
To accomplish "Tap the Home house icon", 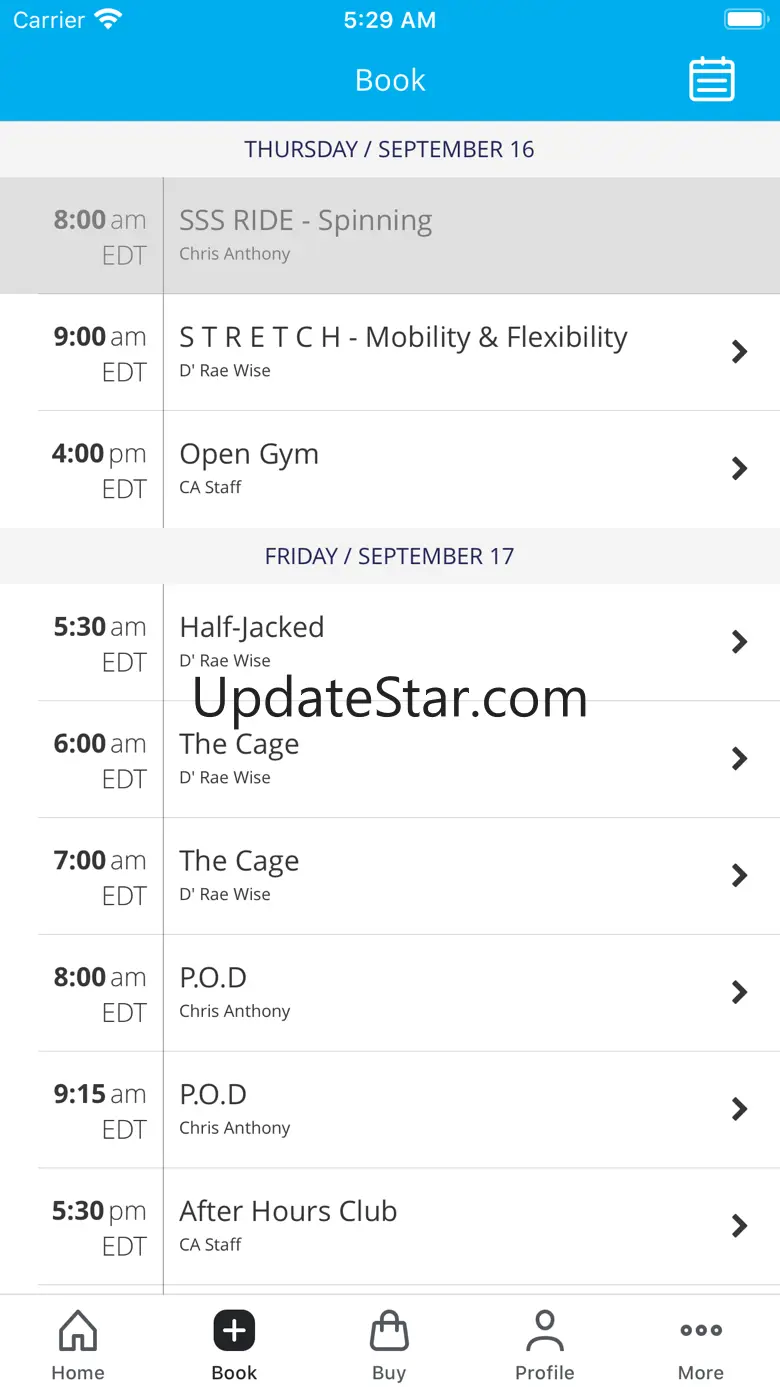I will [x=78, y=1332].
